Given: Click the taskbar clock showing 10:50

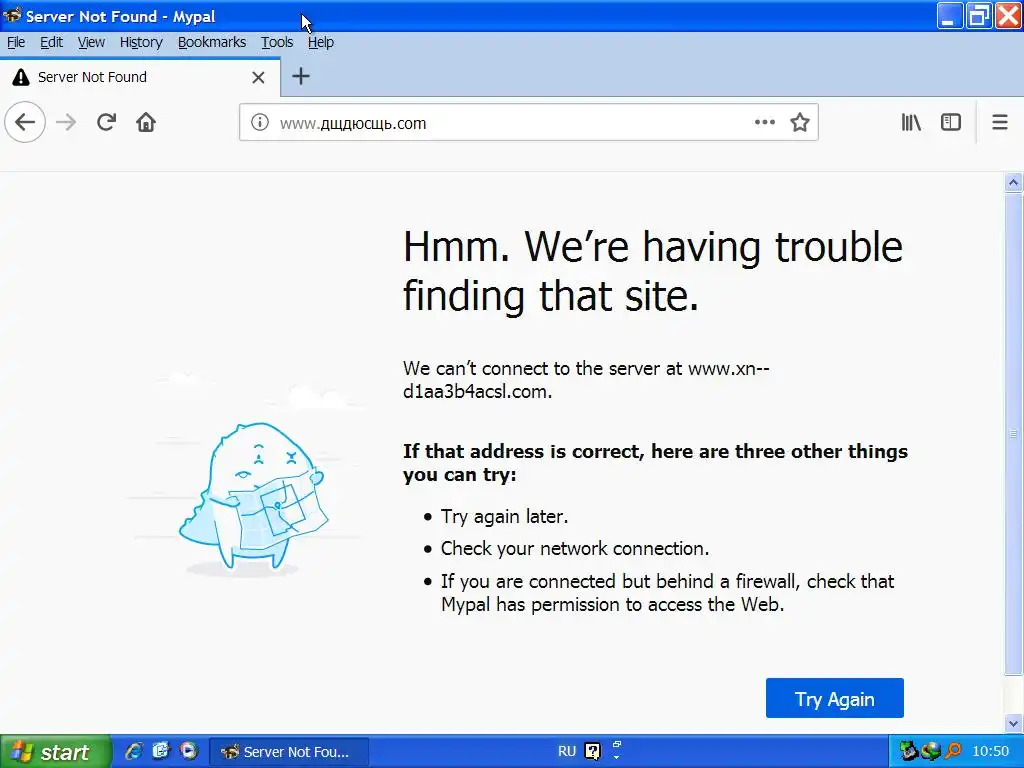Looking at the screenshot, I should click(x=990, y=752).
